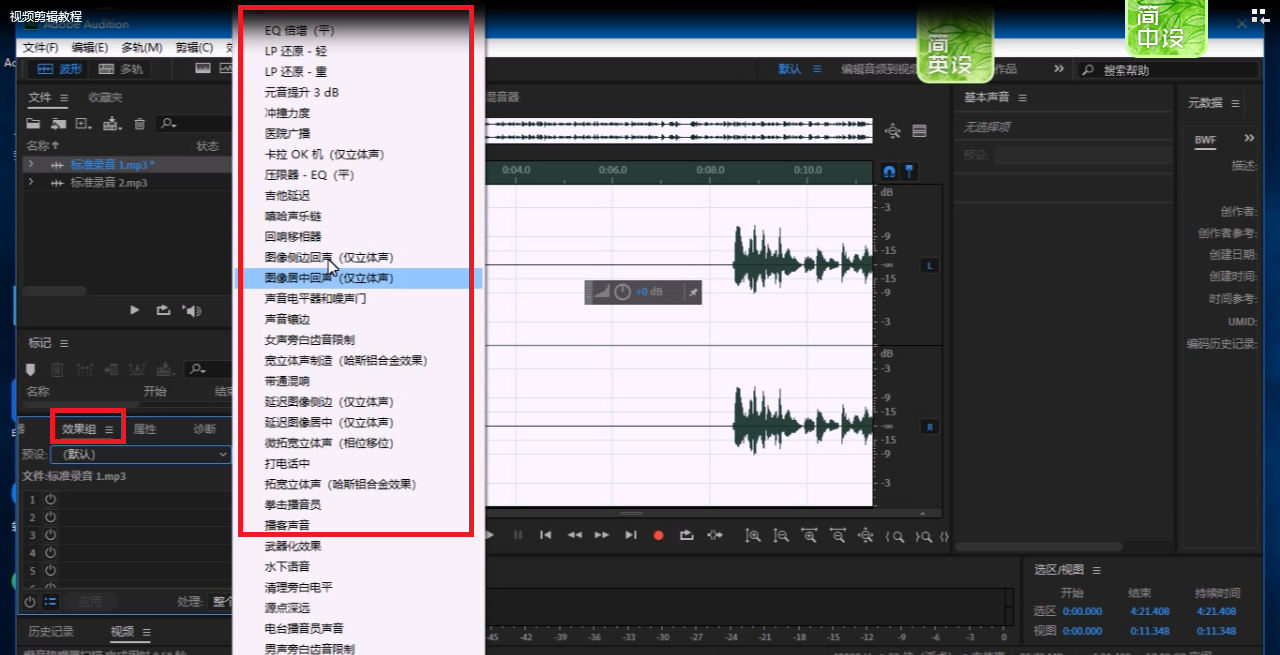Screen dimensions: 1280x655
Task: Click the new file icon in Files panel
Action: click(84, 124)
